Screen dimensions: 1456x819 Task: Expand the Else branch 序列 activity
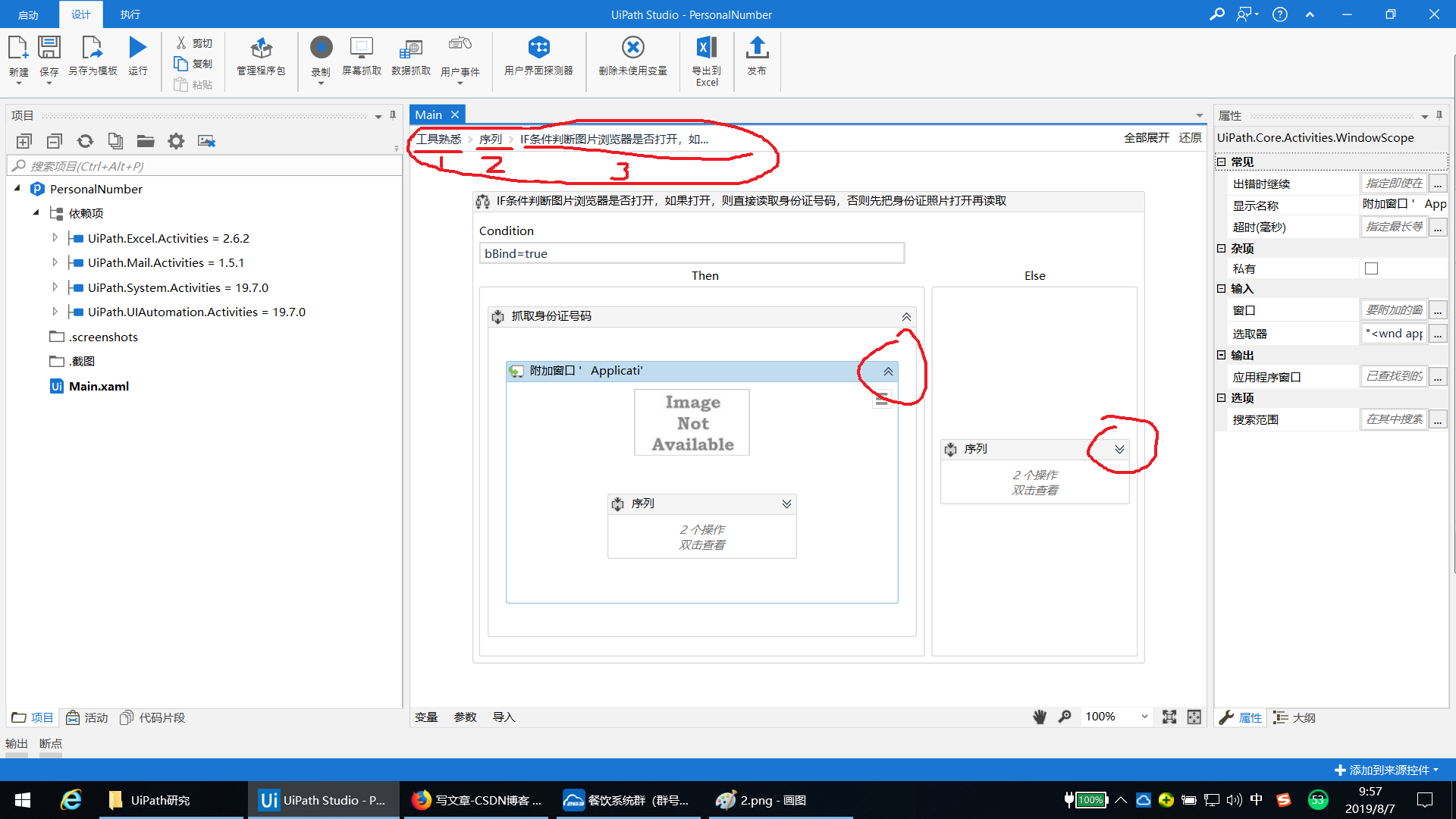(1120, 449)
